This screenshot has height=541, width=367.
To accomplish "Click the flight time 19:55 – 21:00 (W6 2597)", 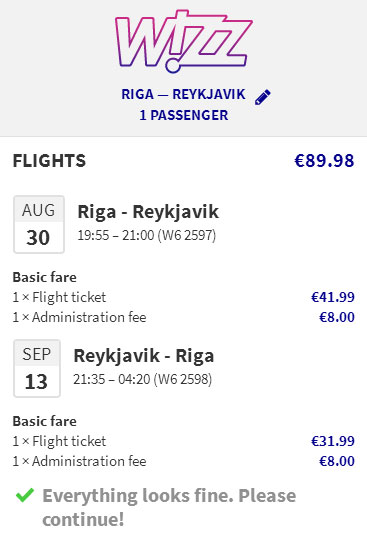I will pyautogui.click(x=147, y=235).
